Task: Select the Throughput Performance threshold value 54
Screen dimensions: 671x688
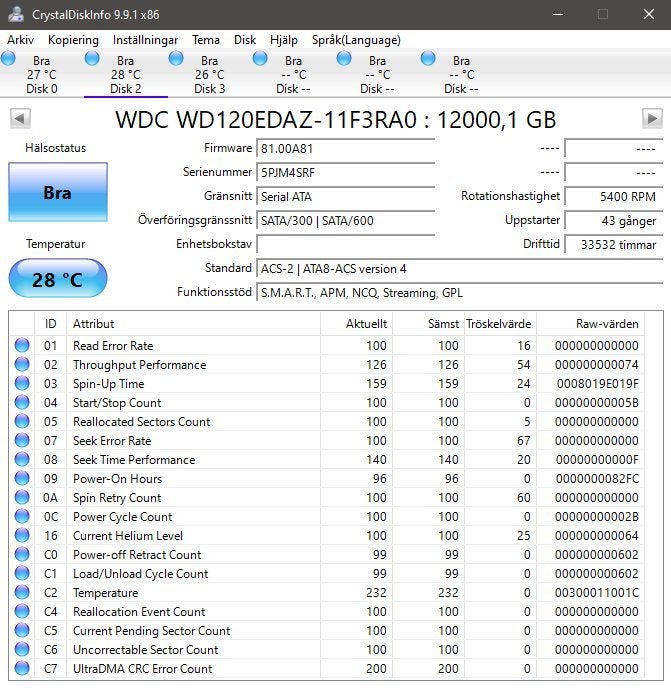Action: [x=524, y=365]
